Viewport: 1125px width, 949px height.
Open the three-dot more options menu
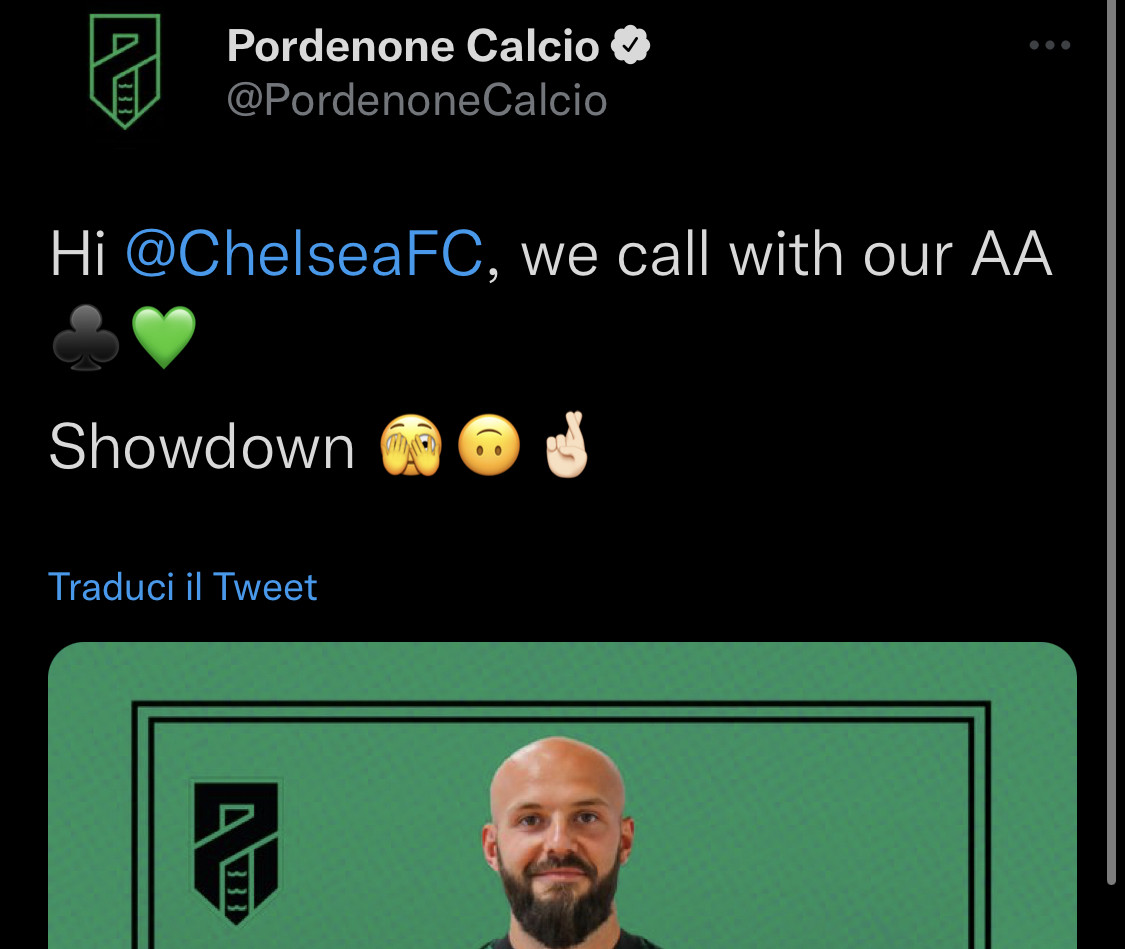pos(1050,46)
